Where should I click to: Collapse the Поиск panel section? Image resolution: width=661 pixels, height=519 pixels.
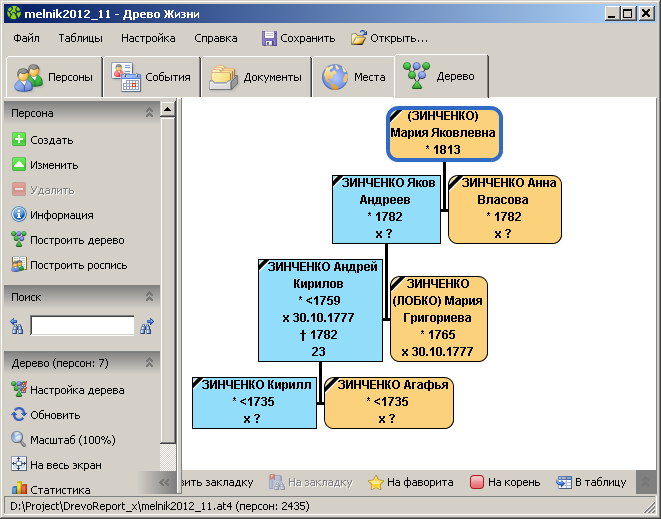150,297
